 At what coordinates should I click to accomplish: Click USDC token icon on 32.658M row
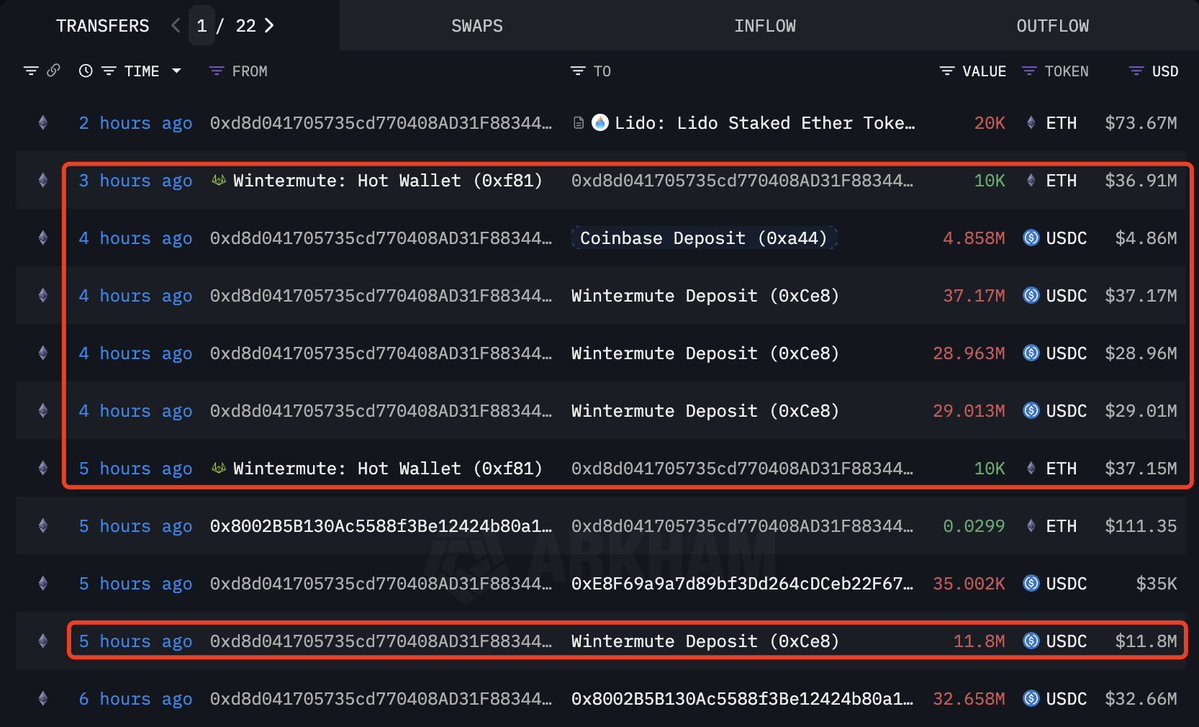1031,698
